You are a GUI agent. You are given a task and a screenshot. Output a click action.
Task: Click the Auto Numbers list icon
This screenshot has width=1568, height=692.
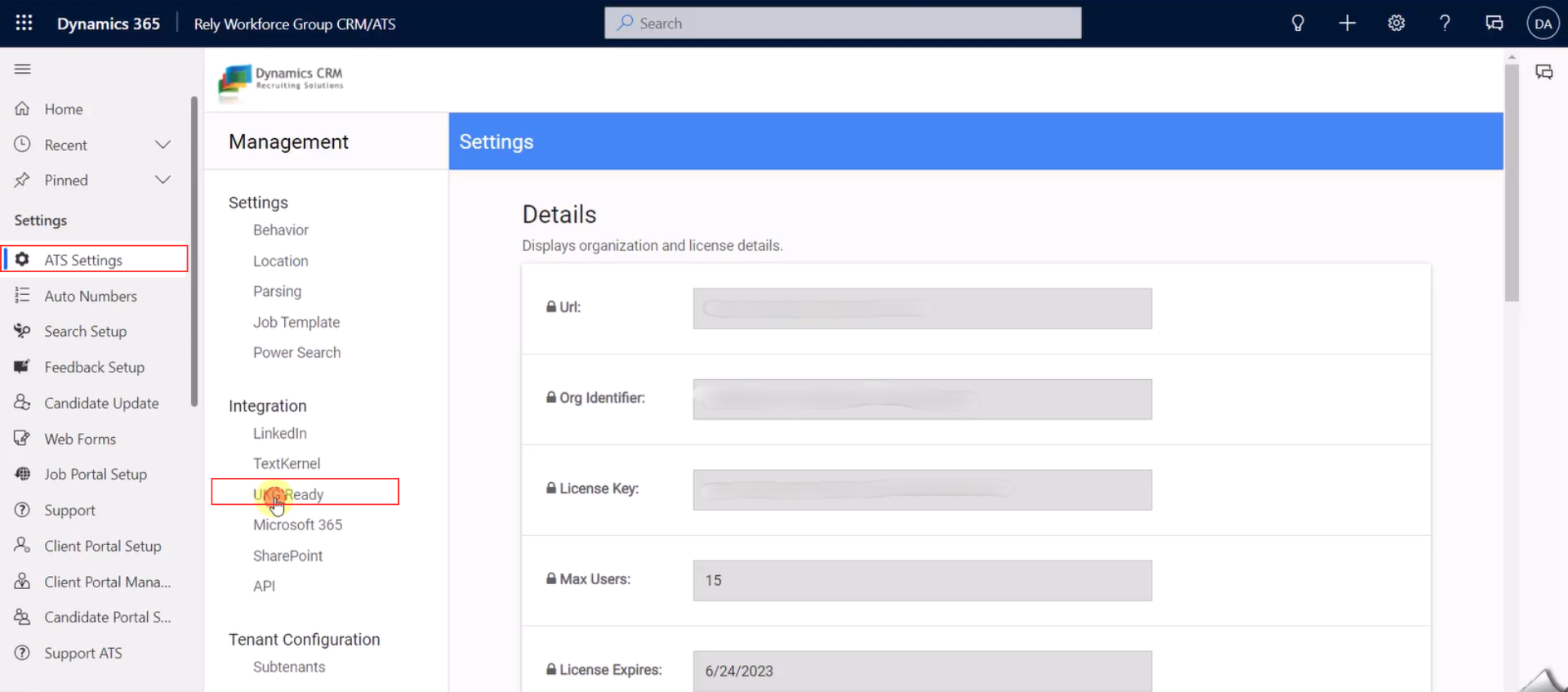point(22,295)
